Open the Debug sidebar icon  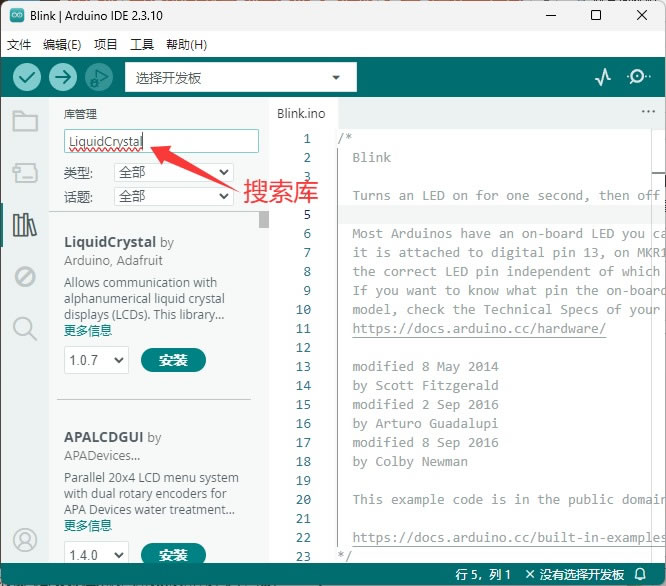(x=25, y=277)
